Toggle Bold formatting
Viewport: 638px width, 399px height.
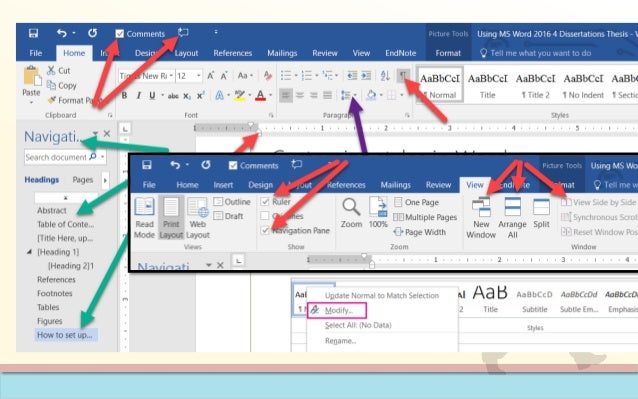(124, 96)
